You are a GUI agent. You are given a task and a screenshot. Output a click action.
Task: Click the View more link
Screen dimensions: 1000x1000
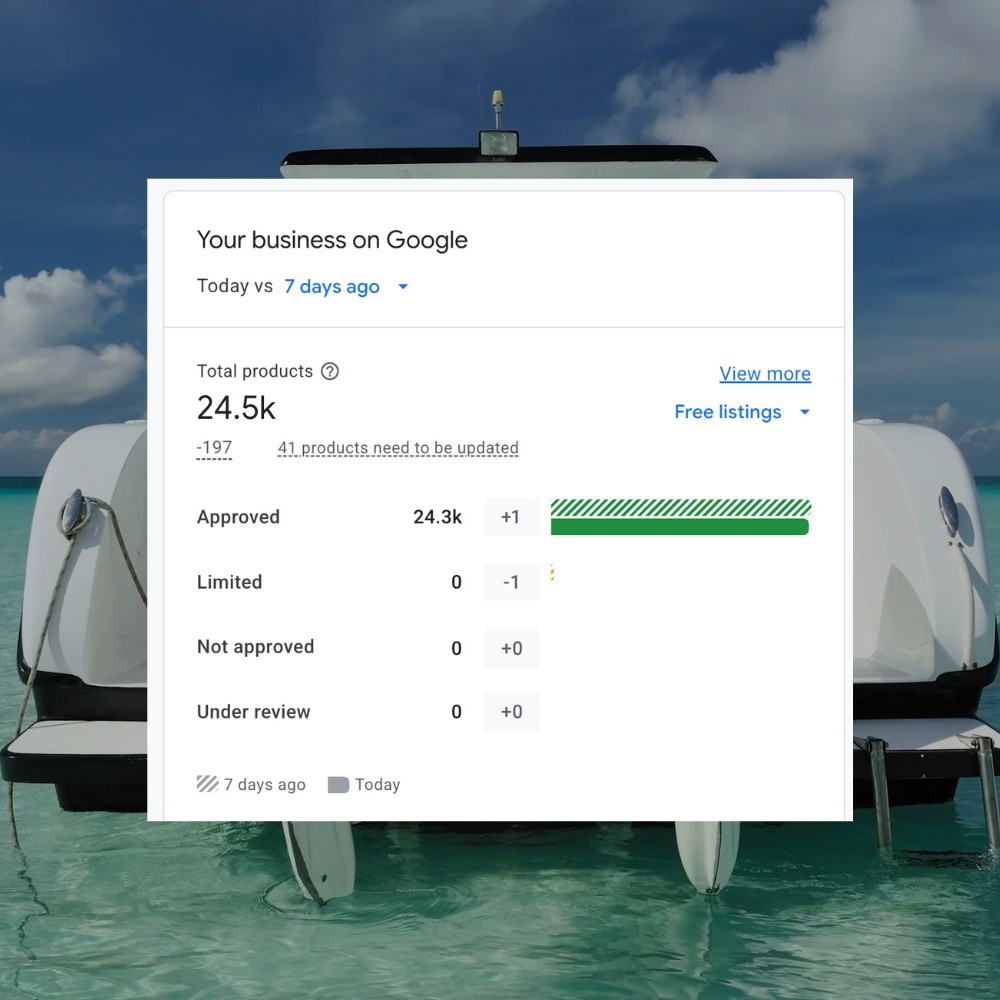[x=765, y=374]
